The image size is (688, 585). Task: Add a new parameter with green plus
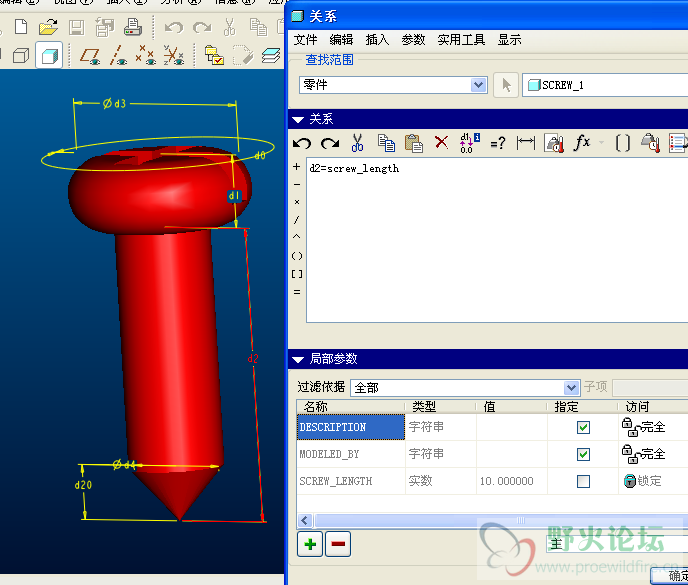310,544
